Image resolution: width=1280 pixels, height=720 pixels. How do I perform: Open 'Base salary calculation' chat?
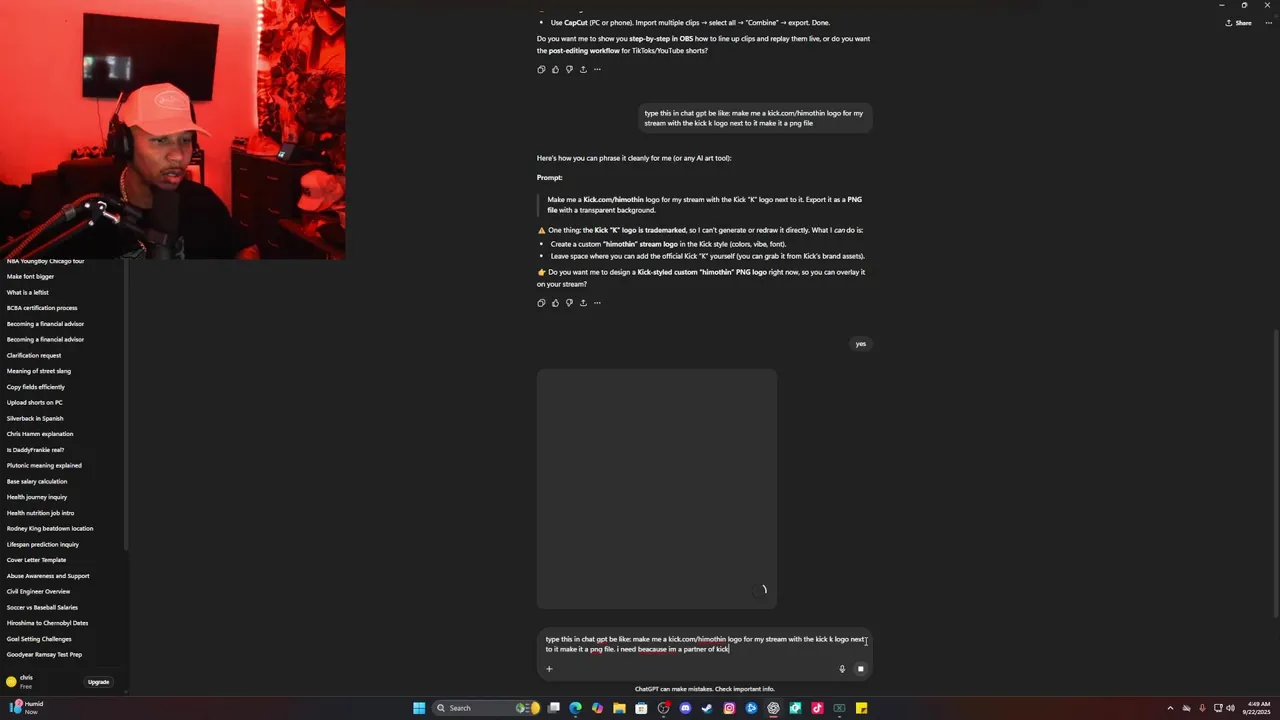(x=37, y=482)
